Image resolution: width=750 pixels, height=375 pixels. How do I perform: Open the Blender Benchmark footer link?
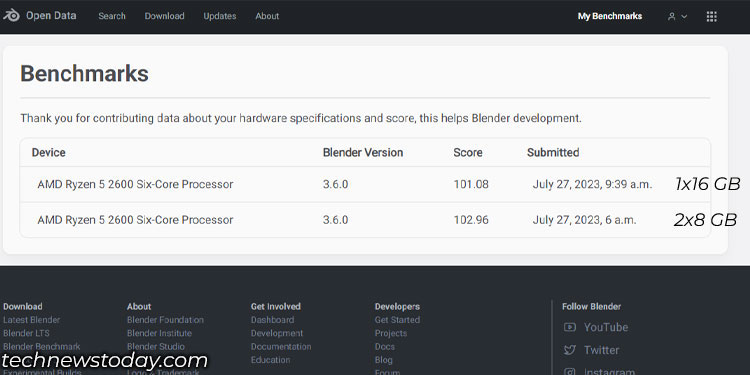[42, 346]
